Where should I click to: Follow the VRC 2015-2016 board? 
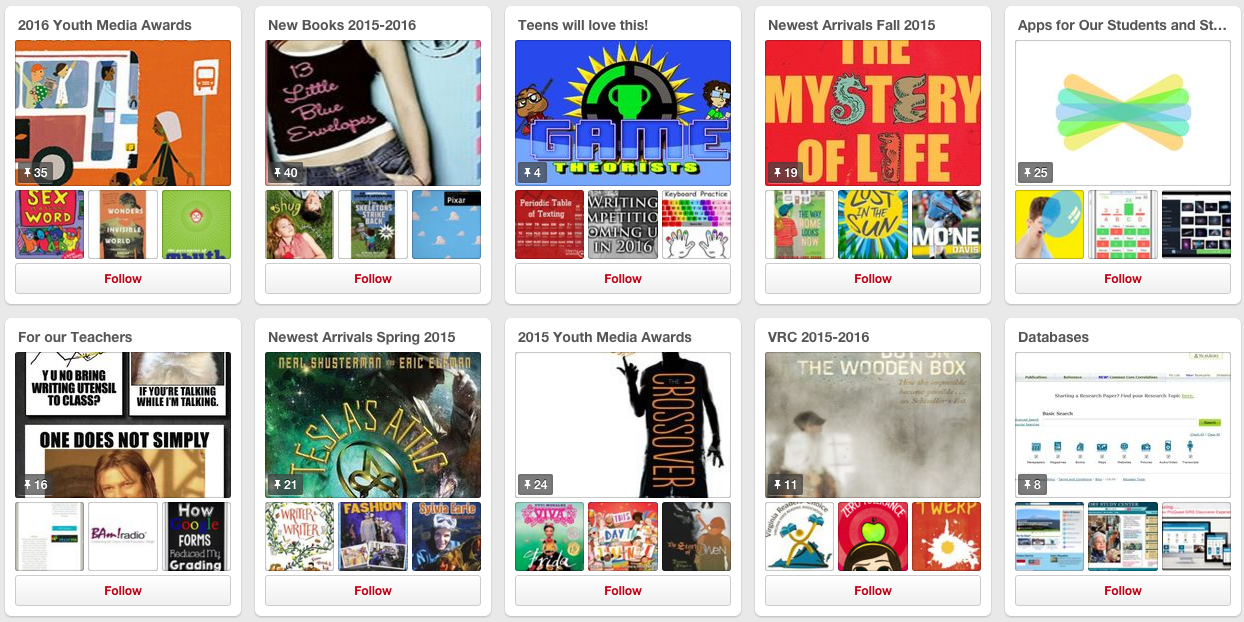point(873,591)
